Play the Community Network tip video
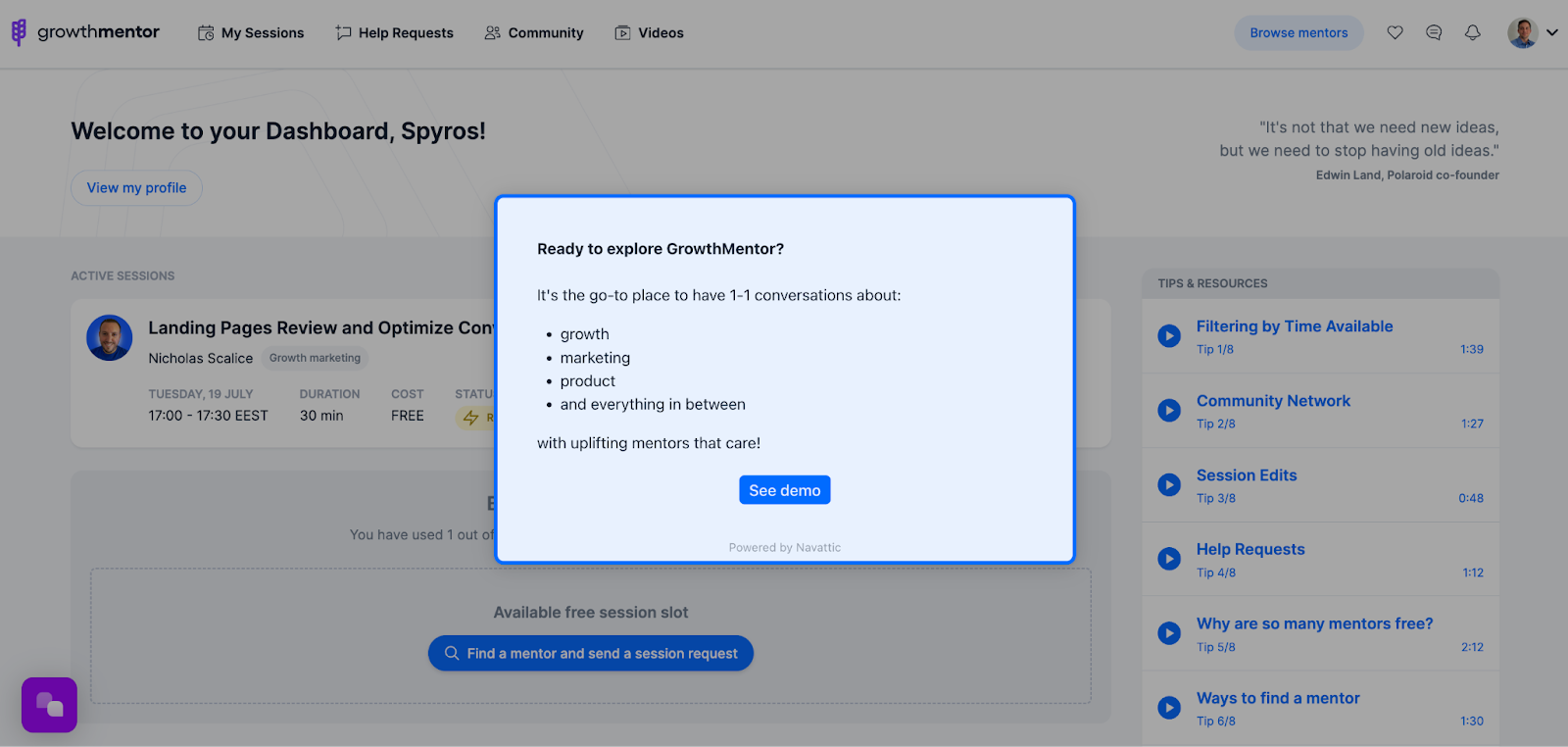Viewport: 1568px width, 747px height. coord(1169,410)
